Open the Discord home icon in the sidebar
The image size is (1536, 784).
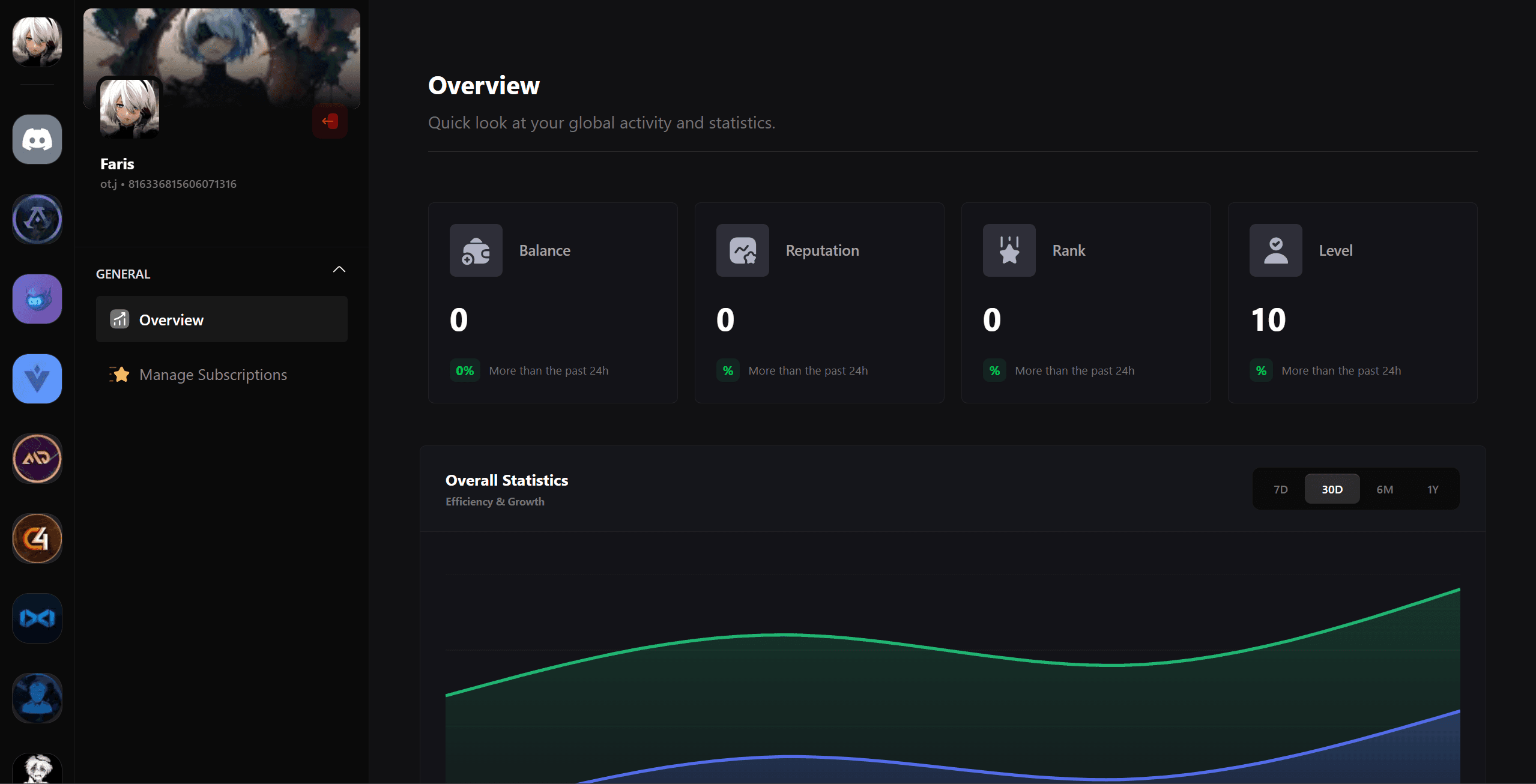point(37,139)
